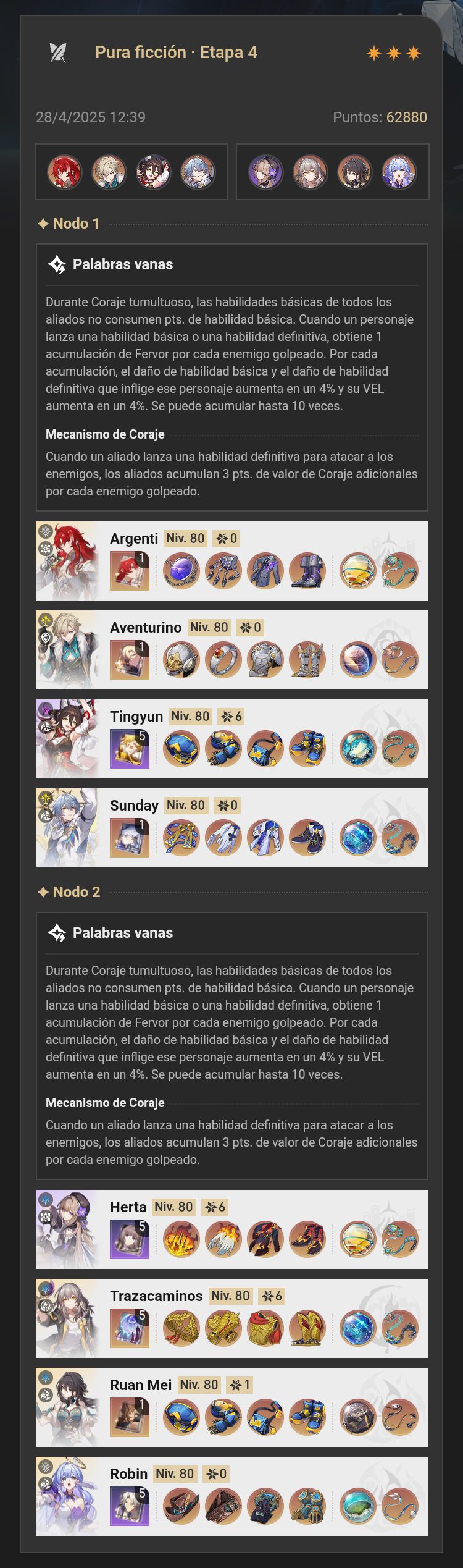Click the Pura ficción feather icon
Screen dimensions: 463x1568
(x=57, y=53)
